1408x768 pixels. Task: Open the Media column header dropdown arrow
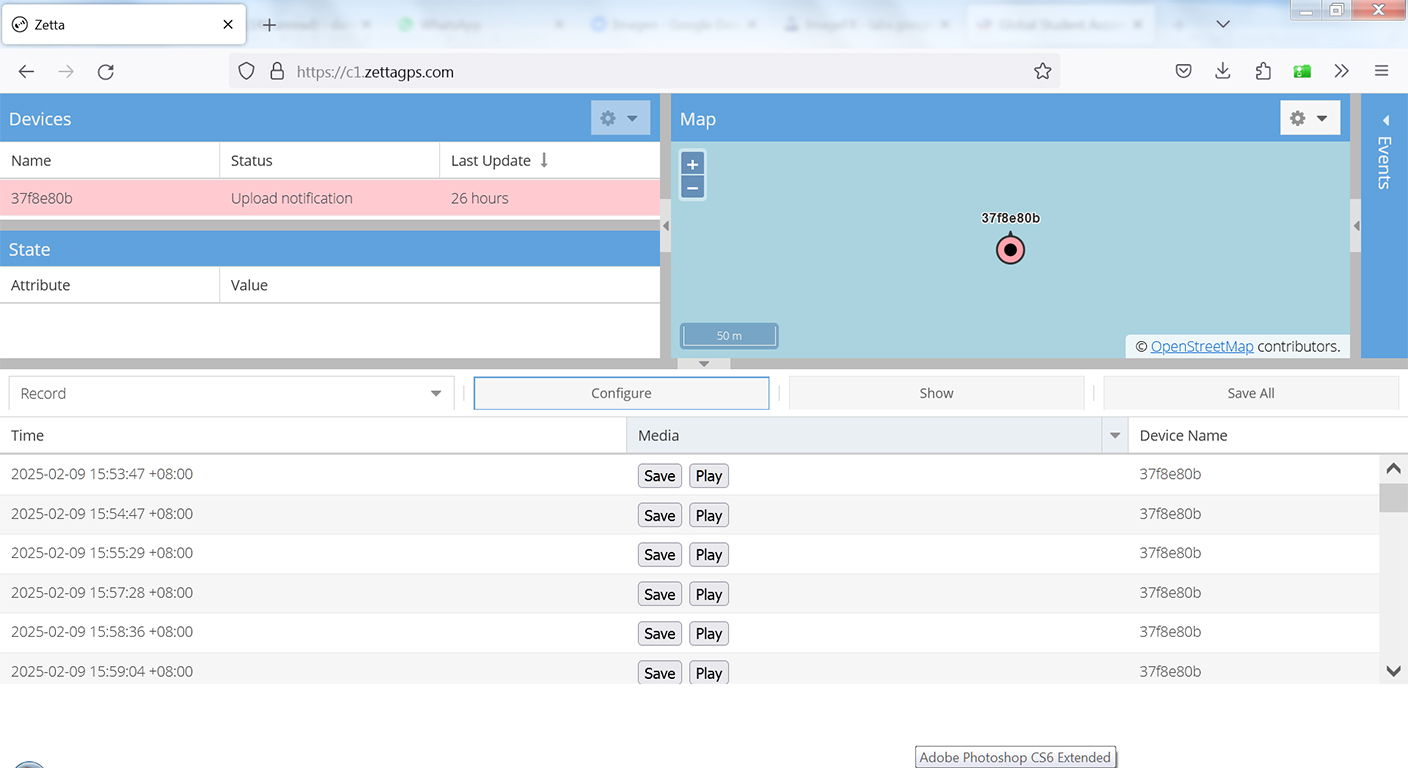(x=1114, y=435)
